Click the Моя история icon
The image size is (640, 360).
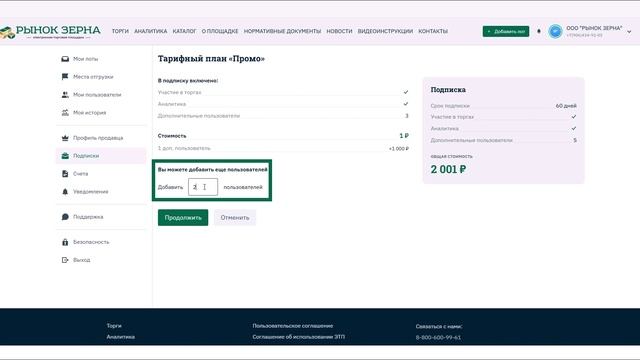tap(65, 113)
